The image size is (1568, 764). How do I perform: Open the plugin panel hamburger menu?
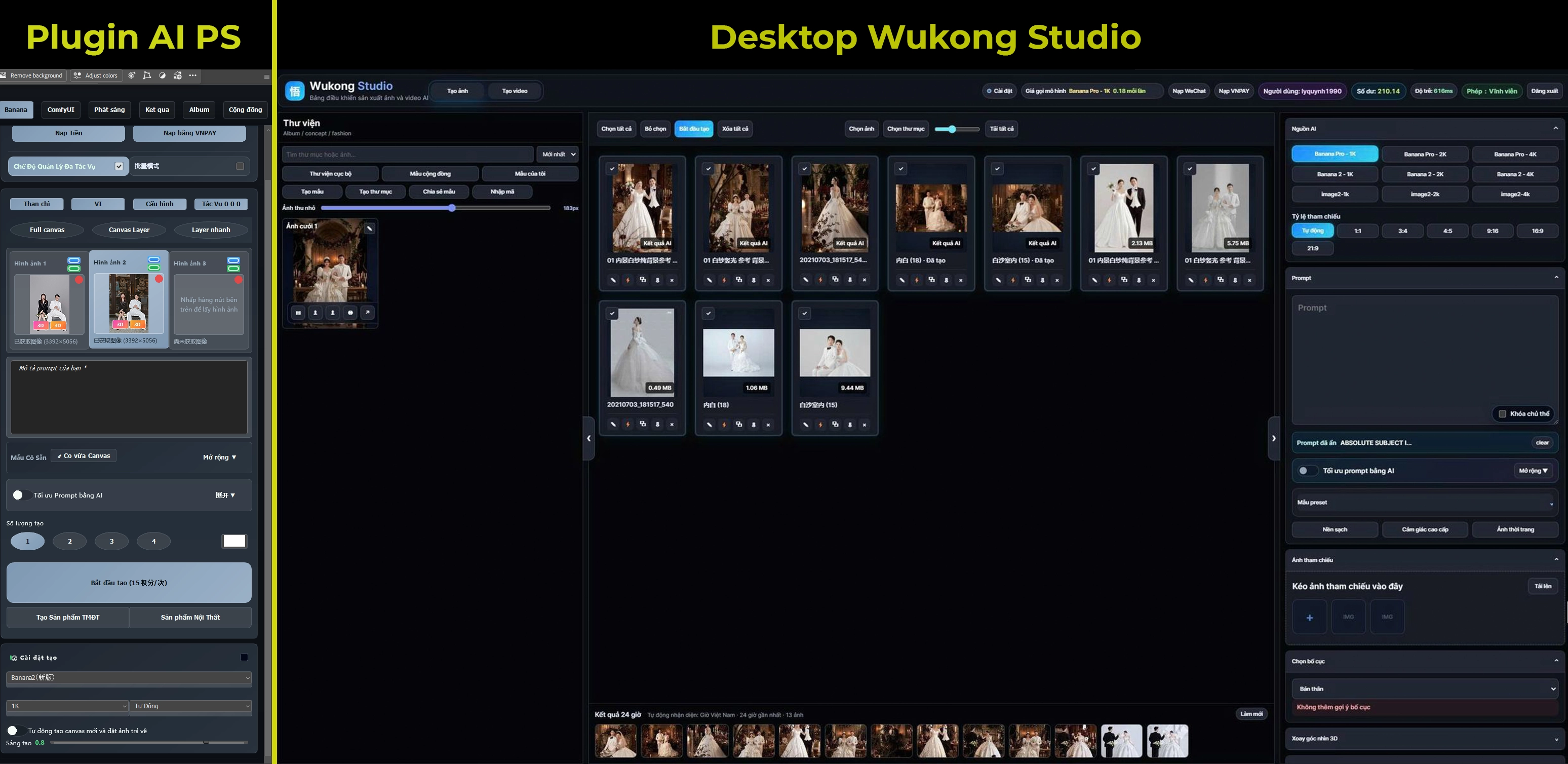[266, 76]
